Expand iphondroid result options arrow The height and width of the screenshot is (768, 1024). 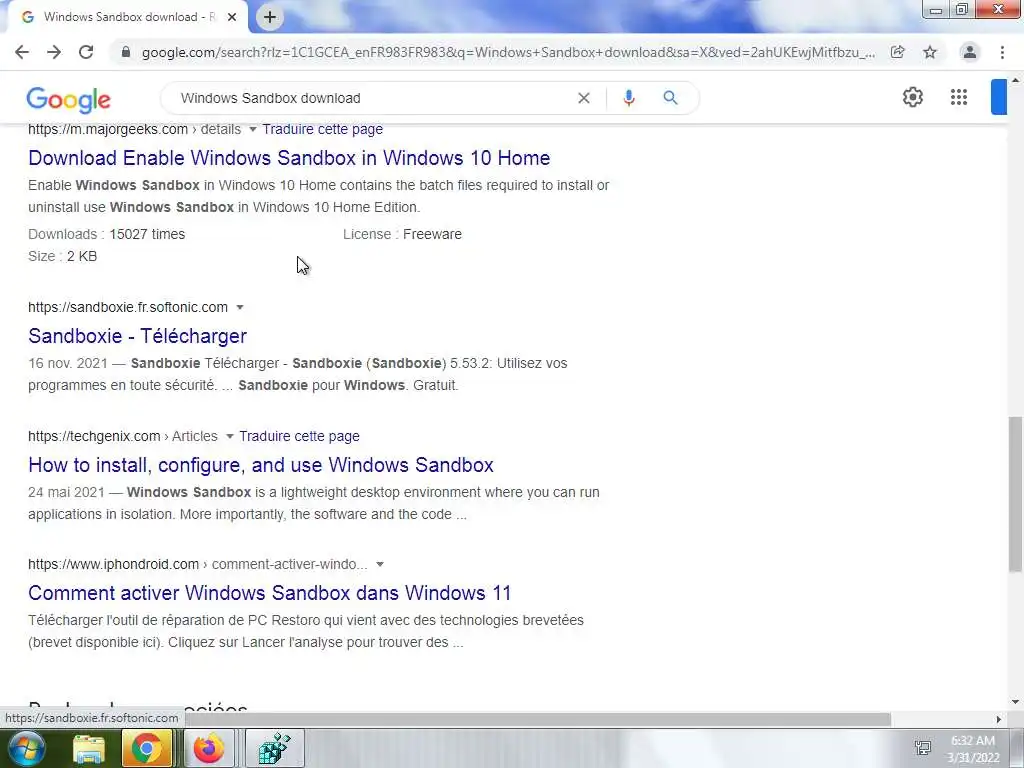tap(379, 564)
